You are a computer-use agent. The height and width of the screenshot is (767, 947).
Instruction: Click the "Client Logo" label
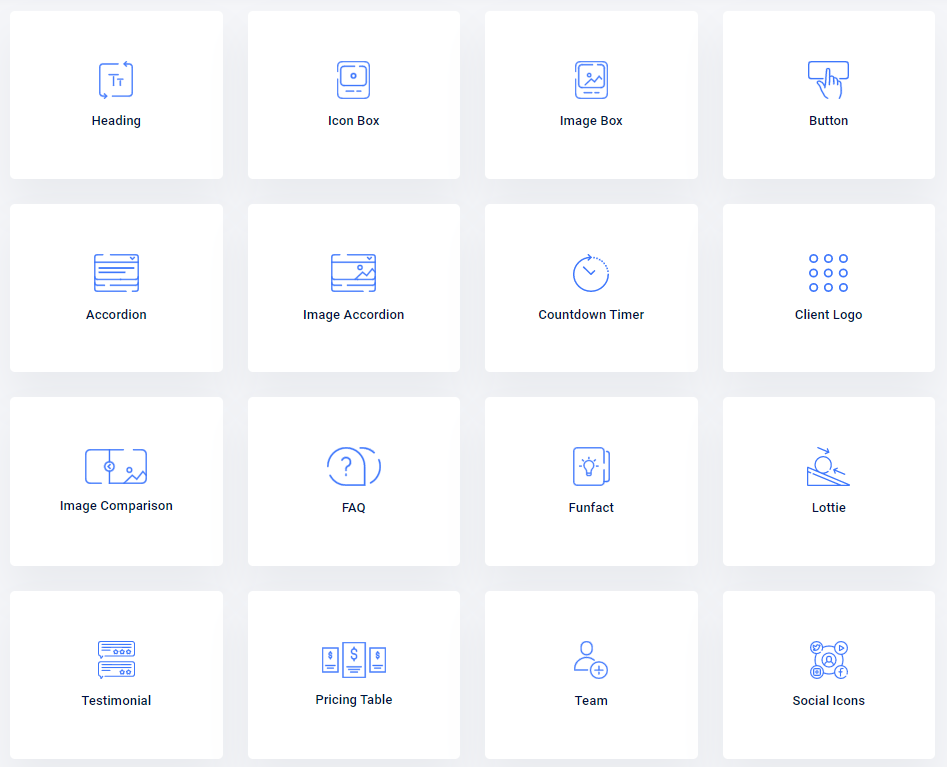tap(829, 315)
